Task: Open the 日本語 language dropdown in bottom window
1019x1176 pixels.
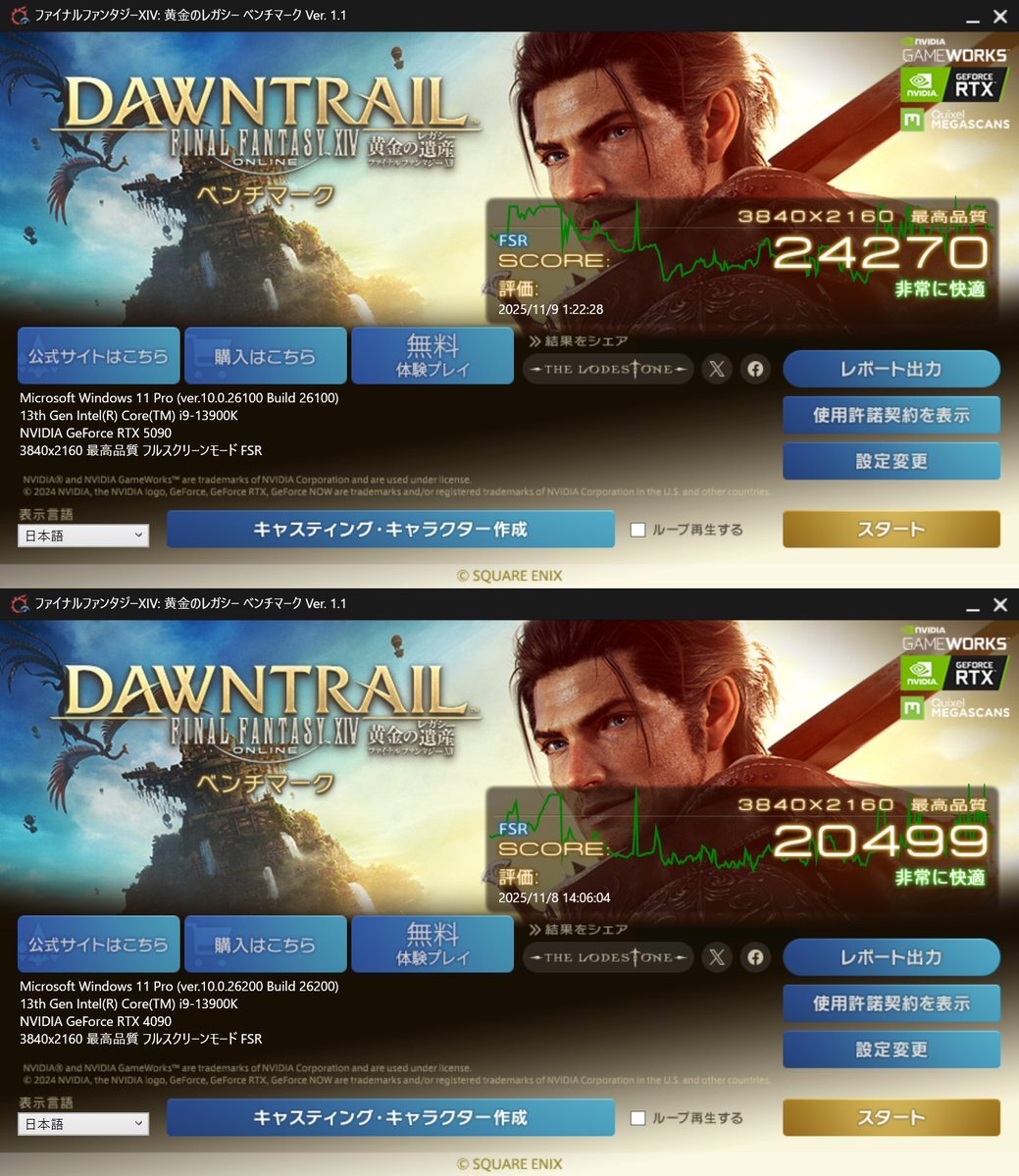Action: [x=83, y=1123]
